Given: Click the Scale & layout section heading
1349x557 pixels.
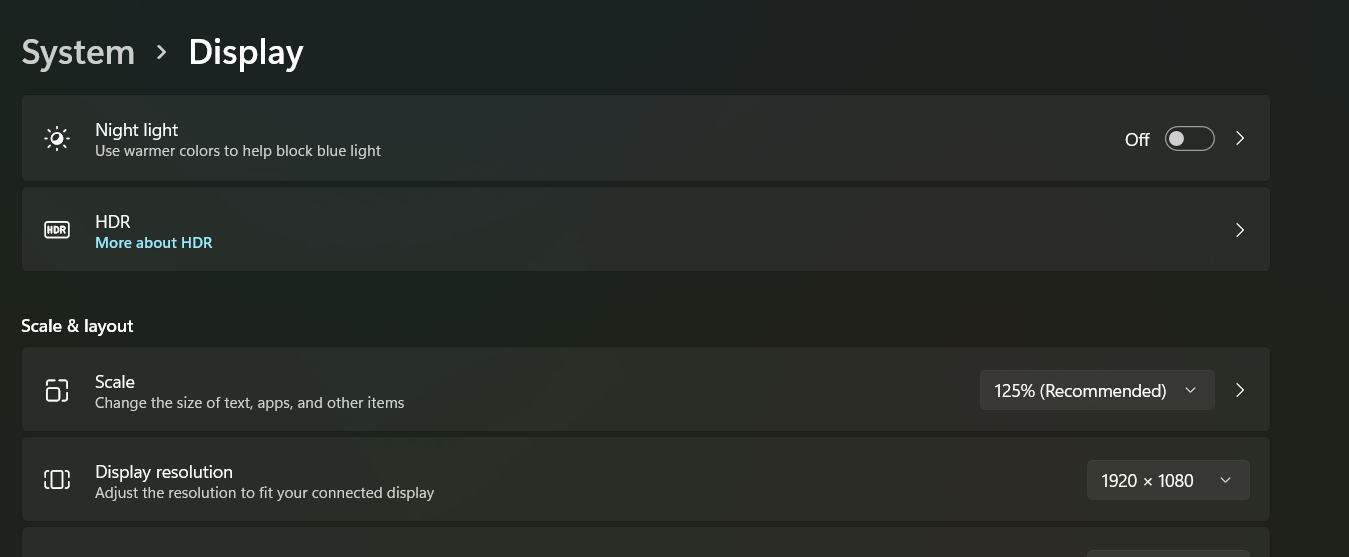Looking at the screenshot, I should pyautogui.click(x=77, y=326).
